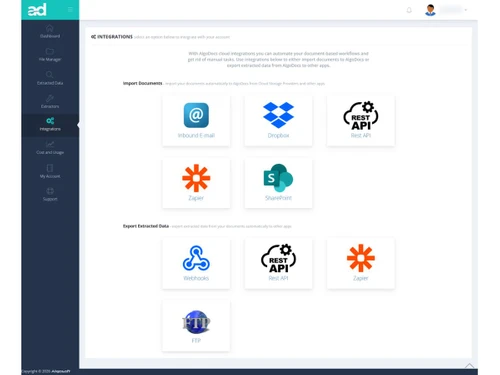Click the AlgoDocs logo in header
Viewport: 500px width, 375px height.
[37, 10]
